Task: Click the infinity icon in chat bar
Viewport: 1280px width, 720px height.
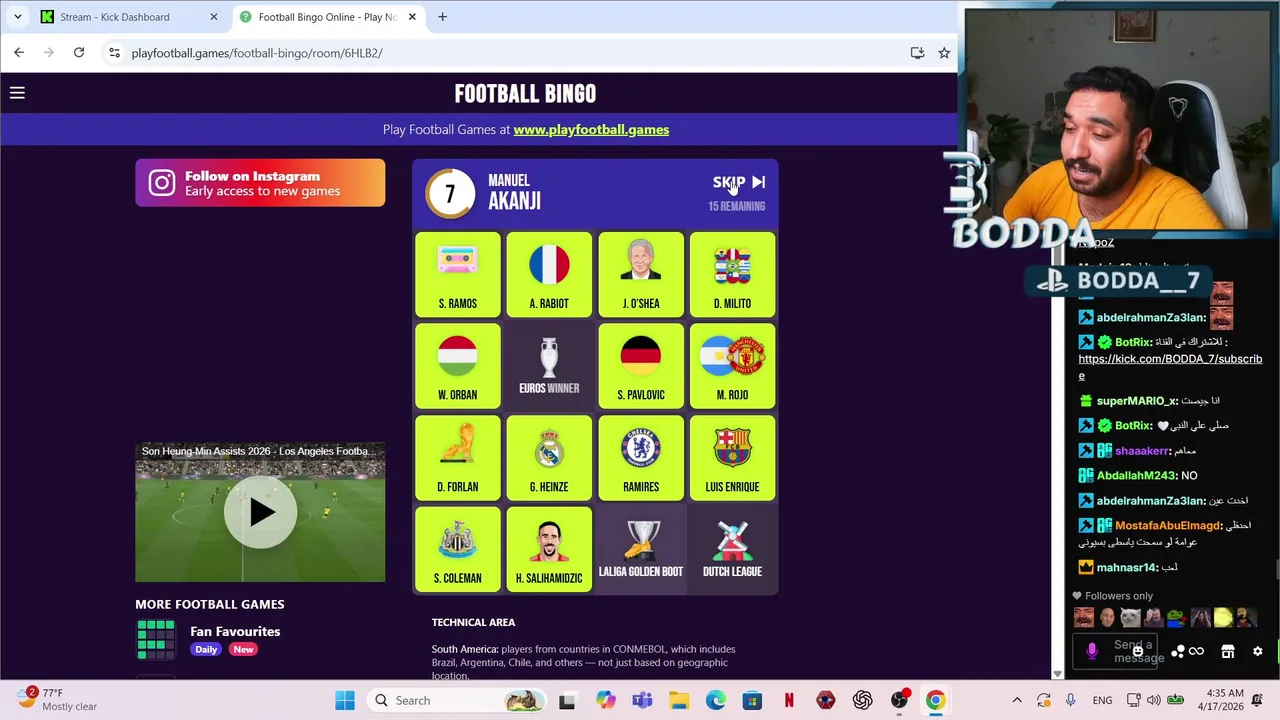Action: pyautogui.click(x=1196, y=652)
